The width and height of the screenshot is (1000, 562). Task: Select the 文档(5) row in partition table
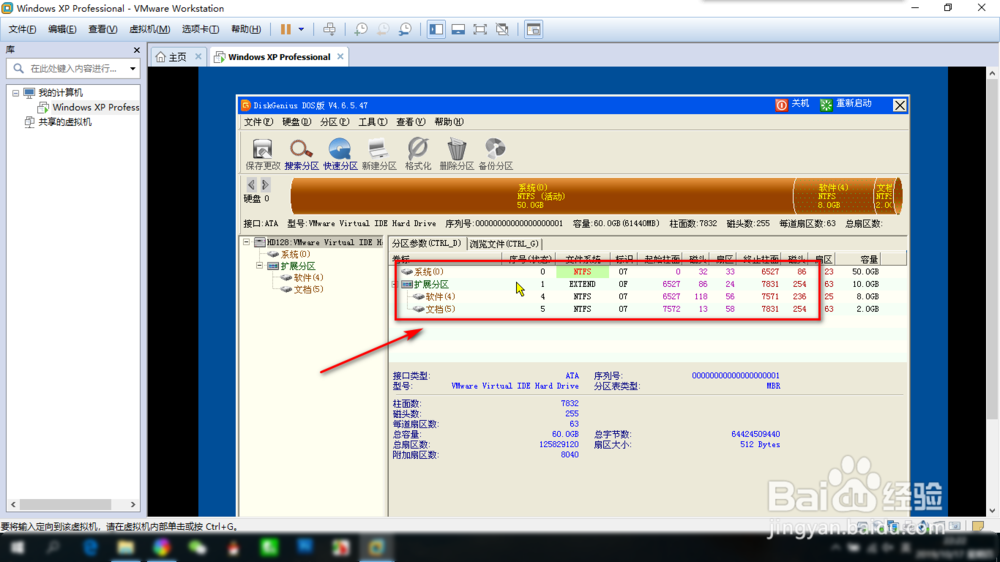pos(646,309)
